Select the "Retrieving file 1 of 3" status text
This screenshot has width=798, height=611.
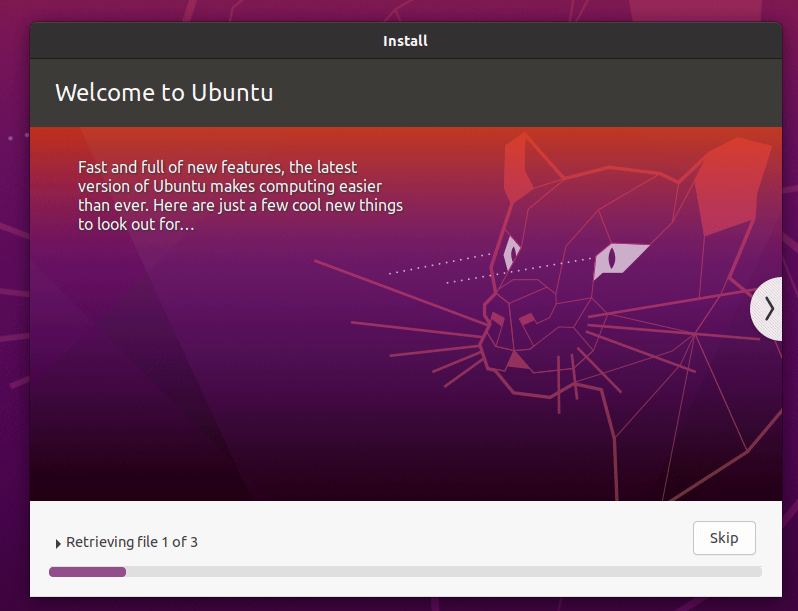[x=132, y=542]
